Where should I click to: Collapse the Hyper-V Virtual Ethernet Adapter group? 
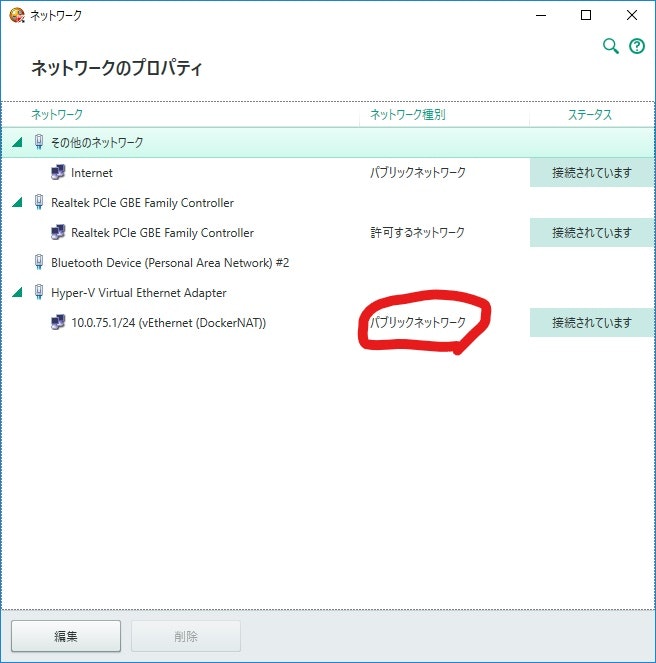pos(17,292)
